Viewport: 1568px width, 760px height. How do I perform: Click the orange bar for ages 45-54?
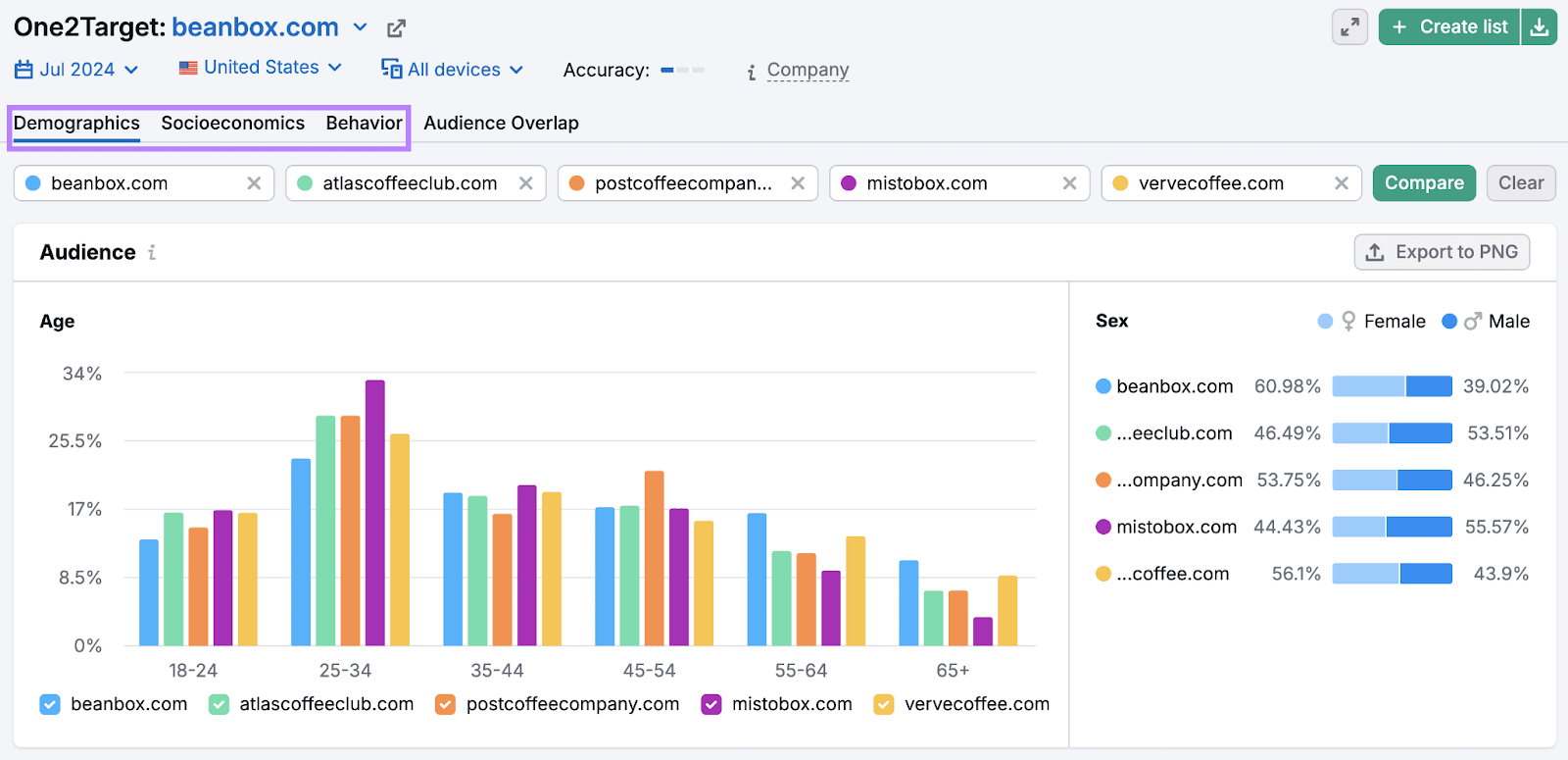tap(654, 558)
